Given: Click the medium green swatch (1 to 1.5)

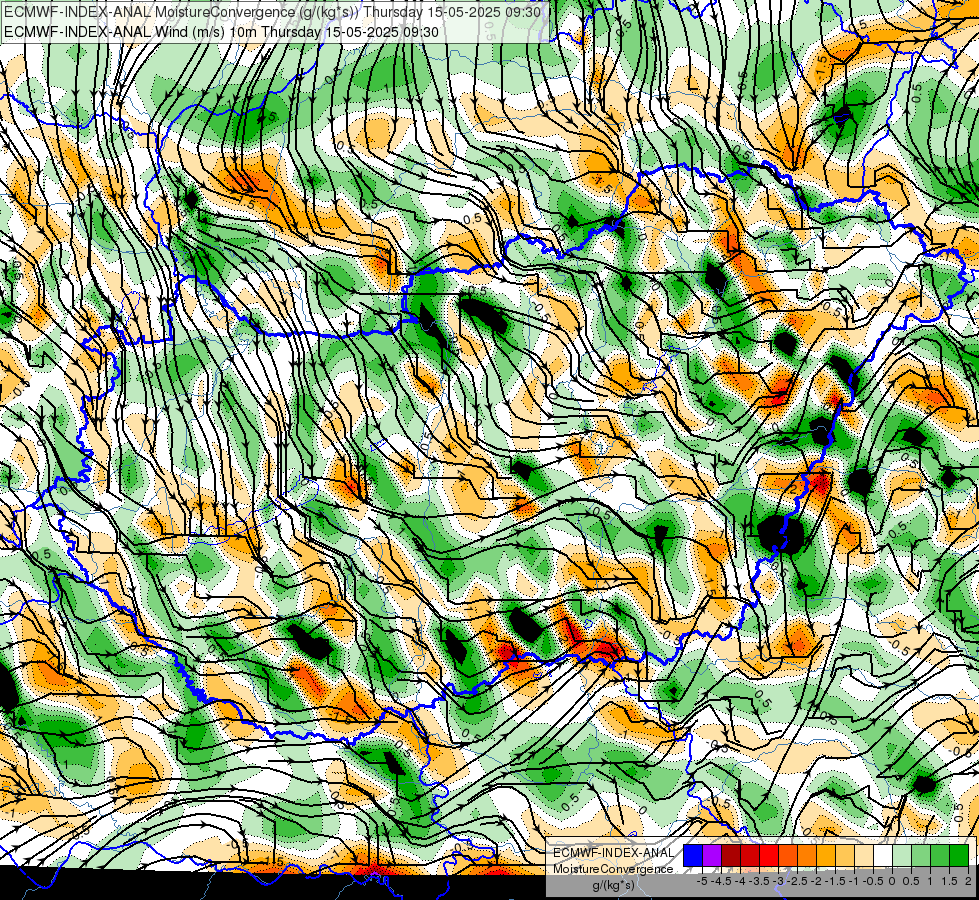Looking at the screenshot, I should pos(940,855).
